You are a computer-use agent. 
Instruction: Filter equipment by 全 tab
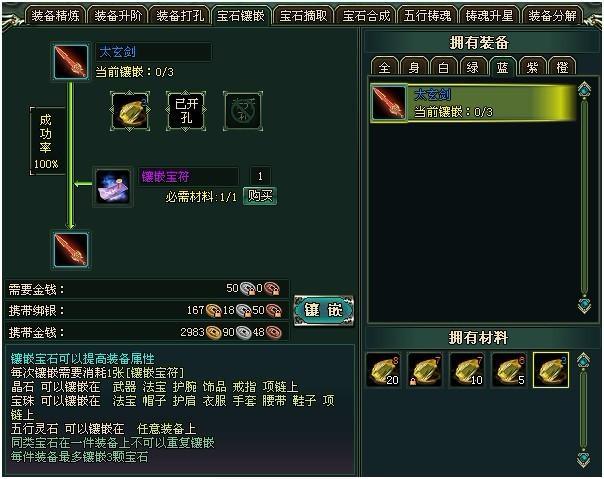click(x=384, y=67)
